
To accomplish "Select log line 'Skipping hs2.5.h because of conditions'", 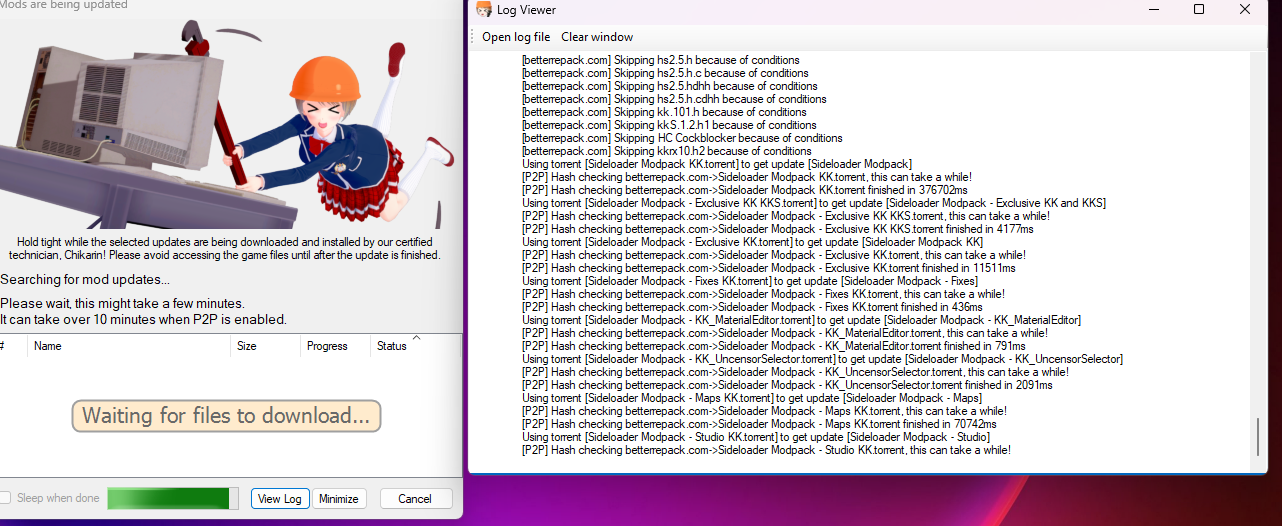I will (659, 60).
